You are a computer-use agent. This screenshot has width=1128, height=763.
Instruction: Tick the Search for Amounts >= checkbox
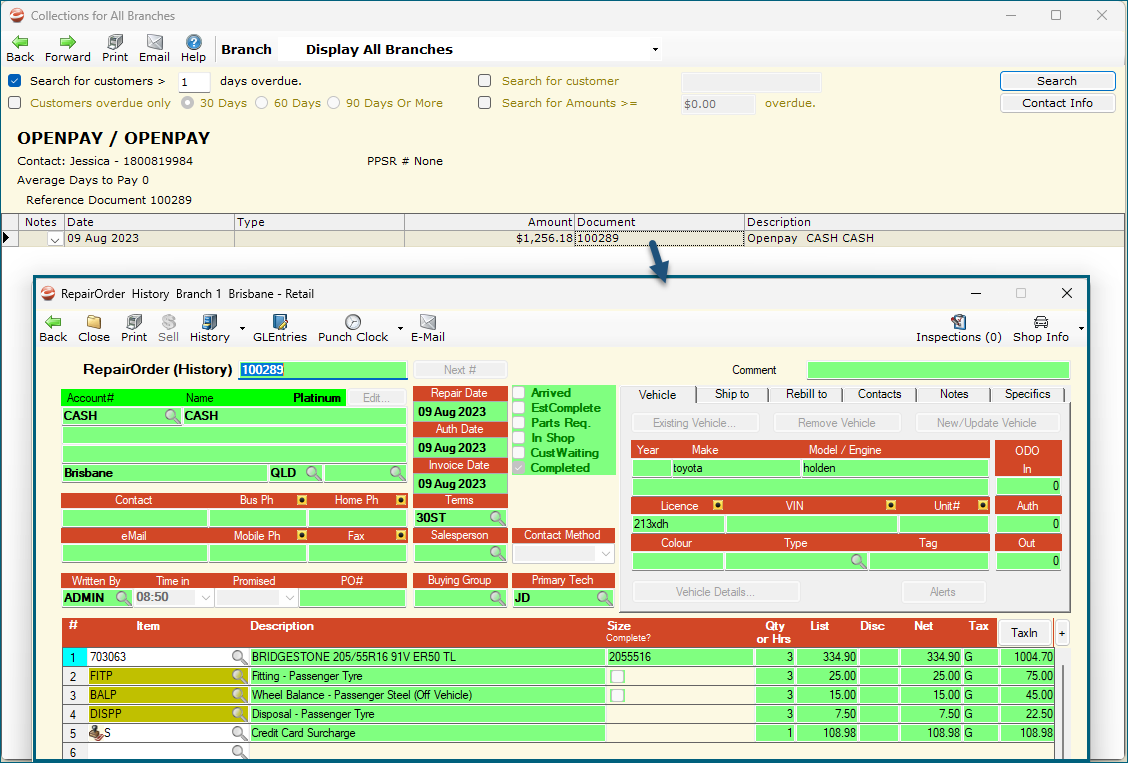[485, 103]
